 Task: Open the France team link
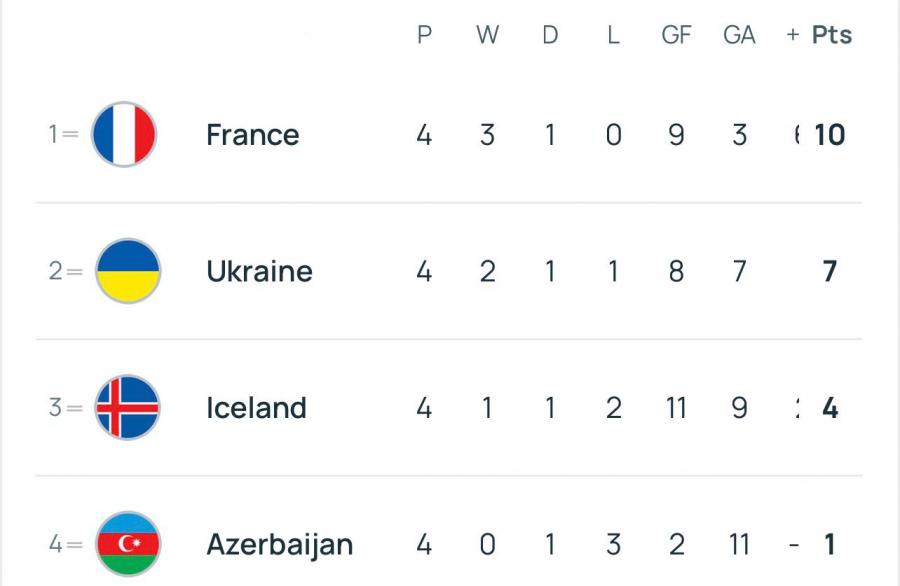click(252, 135)
